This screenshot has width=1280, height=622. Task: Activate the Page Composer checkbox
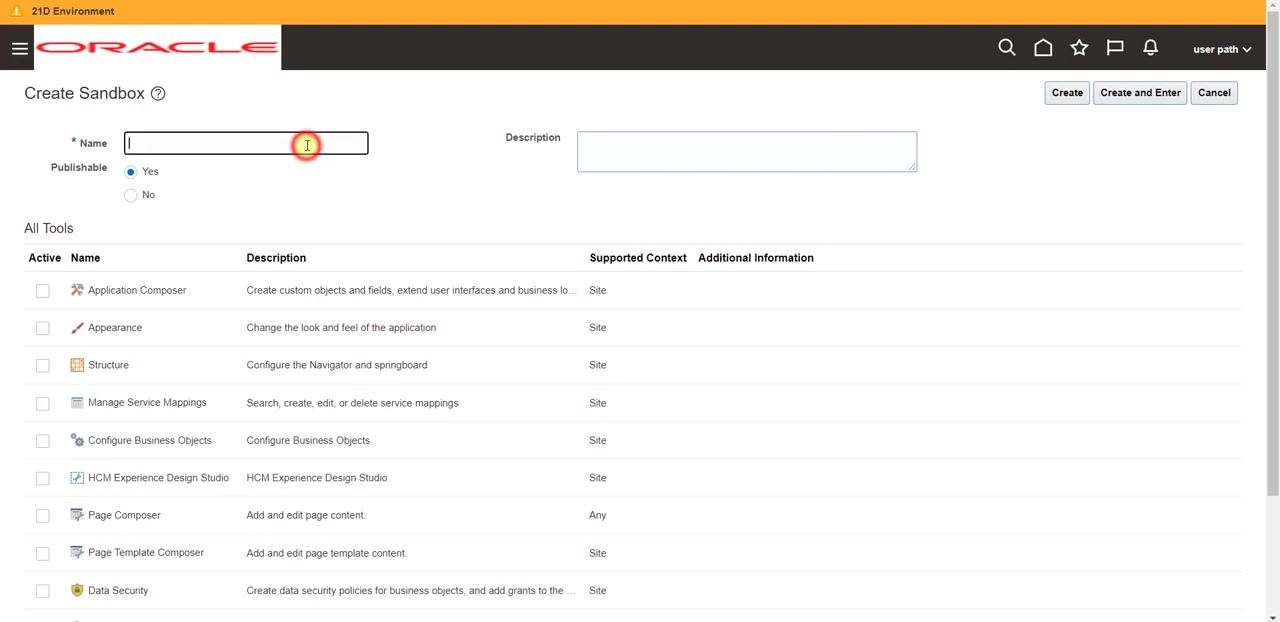(42, 516)
